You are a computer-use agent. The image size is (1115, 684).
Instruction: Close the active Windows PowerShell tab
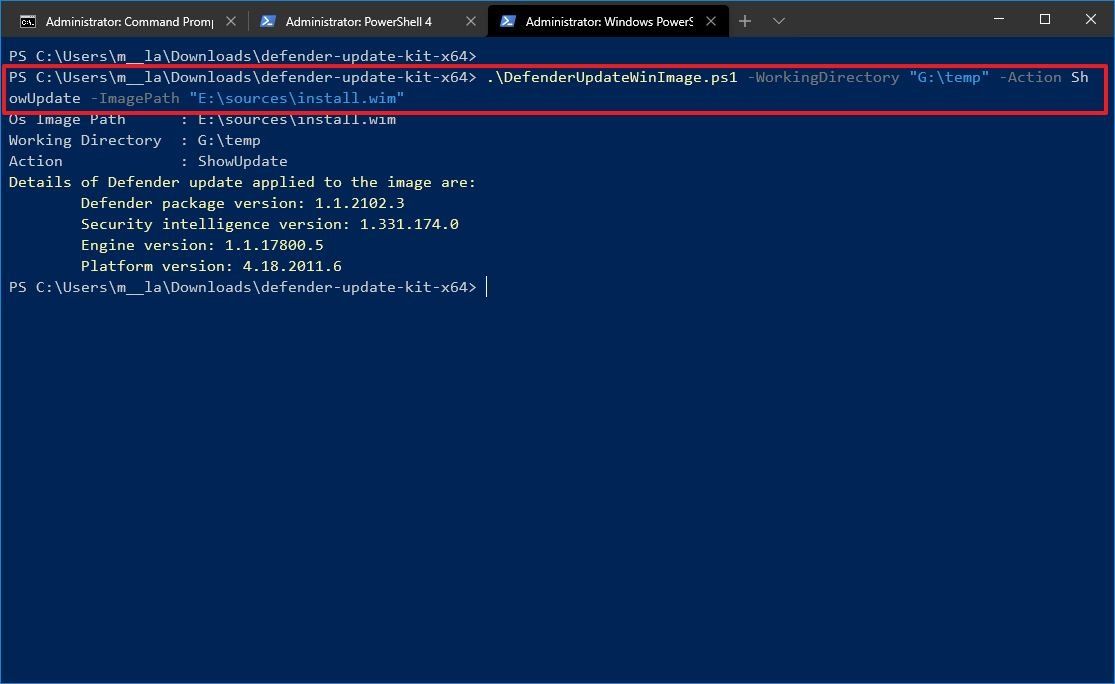click(711, 19)
